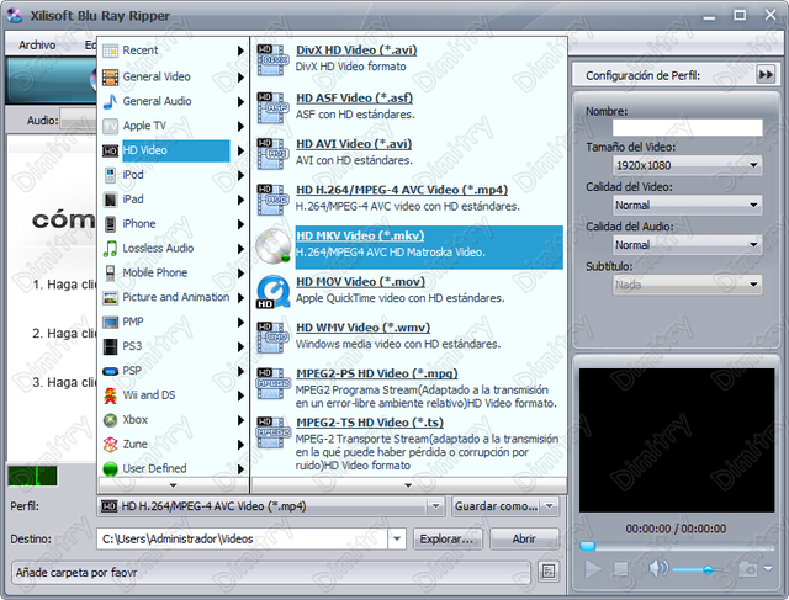789x600 pixels.
Task: Open the Recent category submenu
Action: tap(173, 50)
